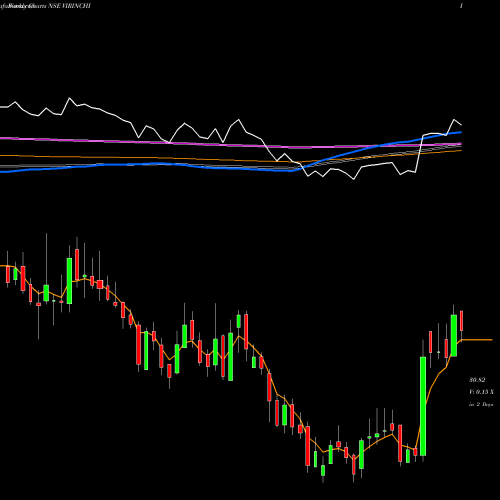The width and height of the screenshot is (500, 500).
Task: Click the magenta moving average line
Action: pyautogui.click(x=231, y=144)
